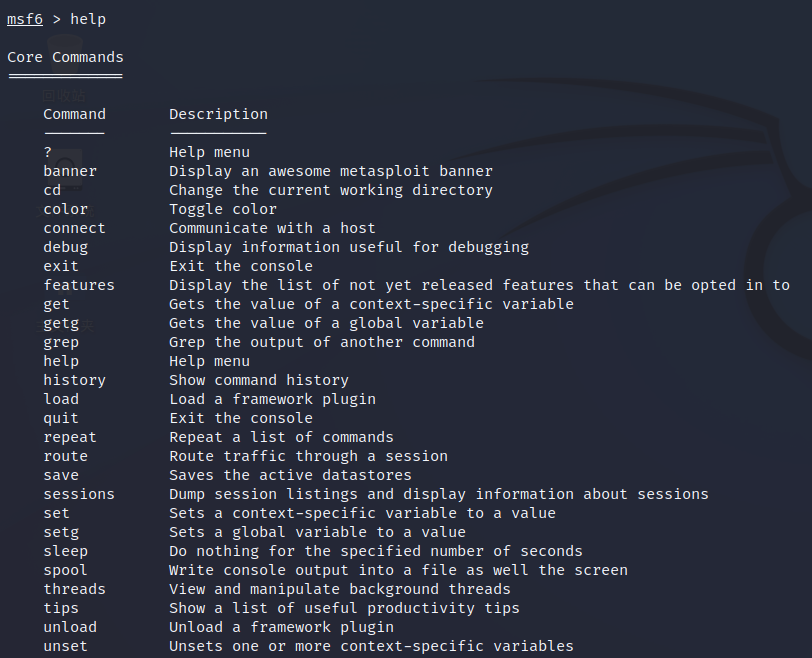This screenshot has width=812, height=658.
Task: Click 'Repeat a list of commands' description
Action: 281,437
